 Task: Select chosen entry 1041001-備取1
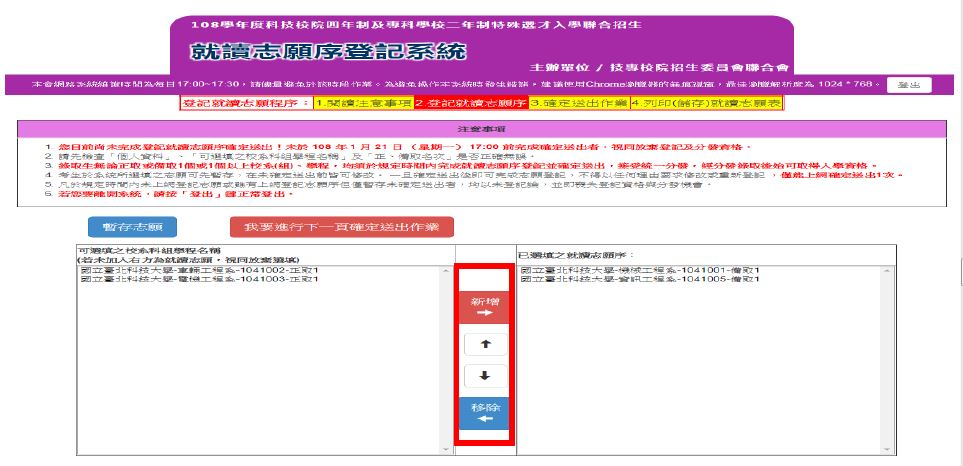640,270
